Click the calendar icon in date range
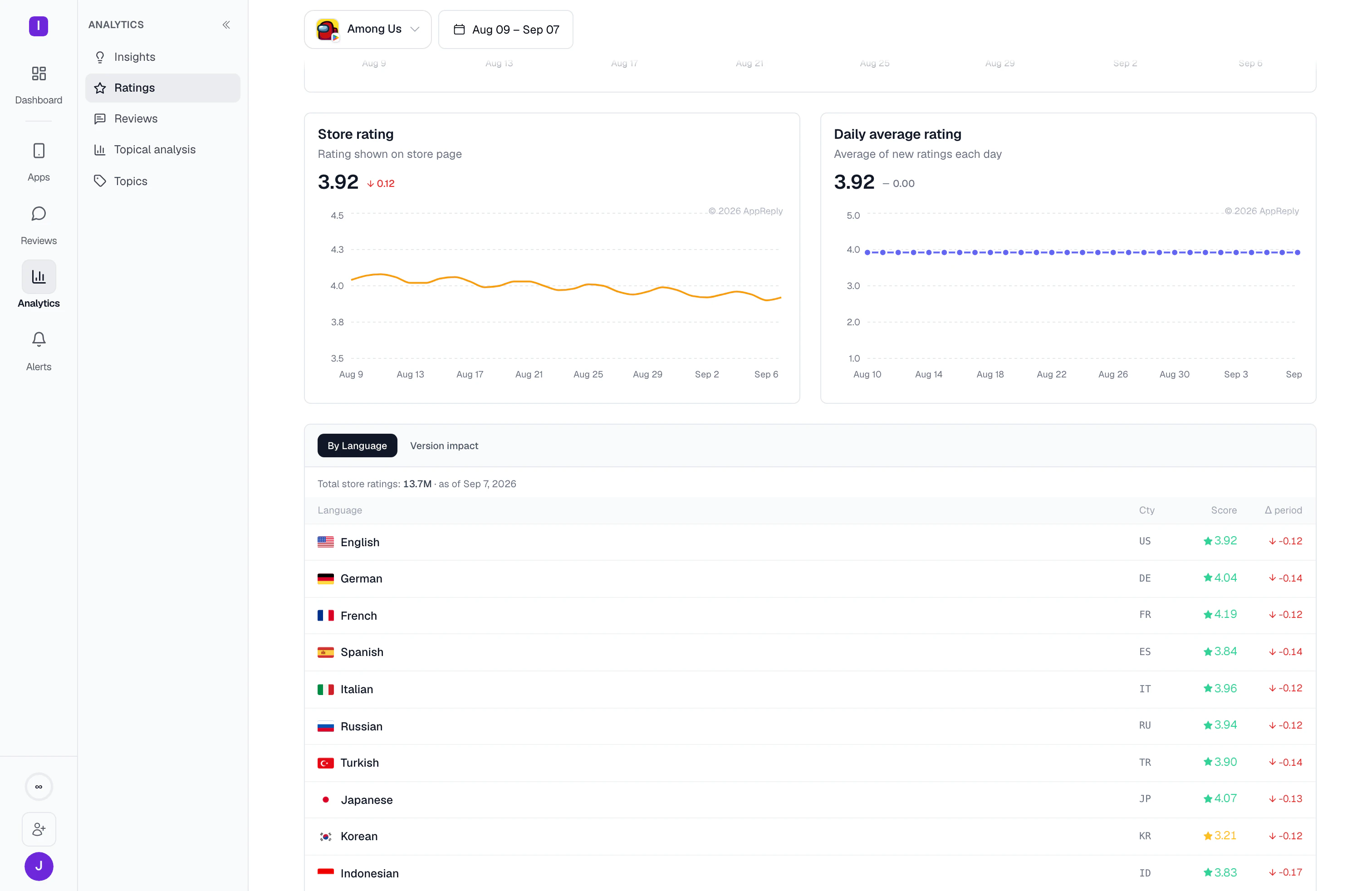The width and height of the screenshot is (1372, 891). (459, 29)
